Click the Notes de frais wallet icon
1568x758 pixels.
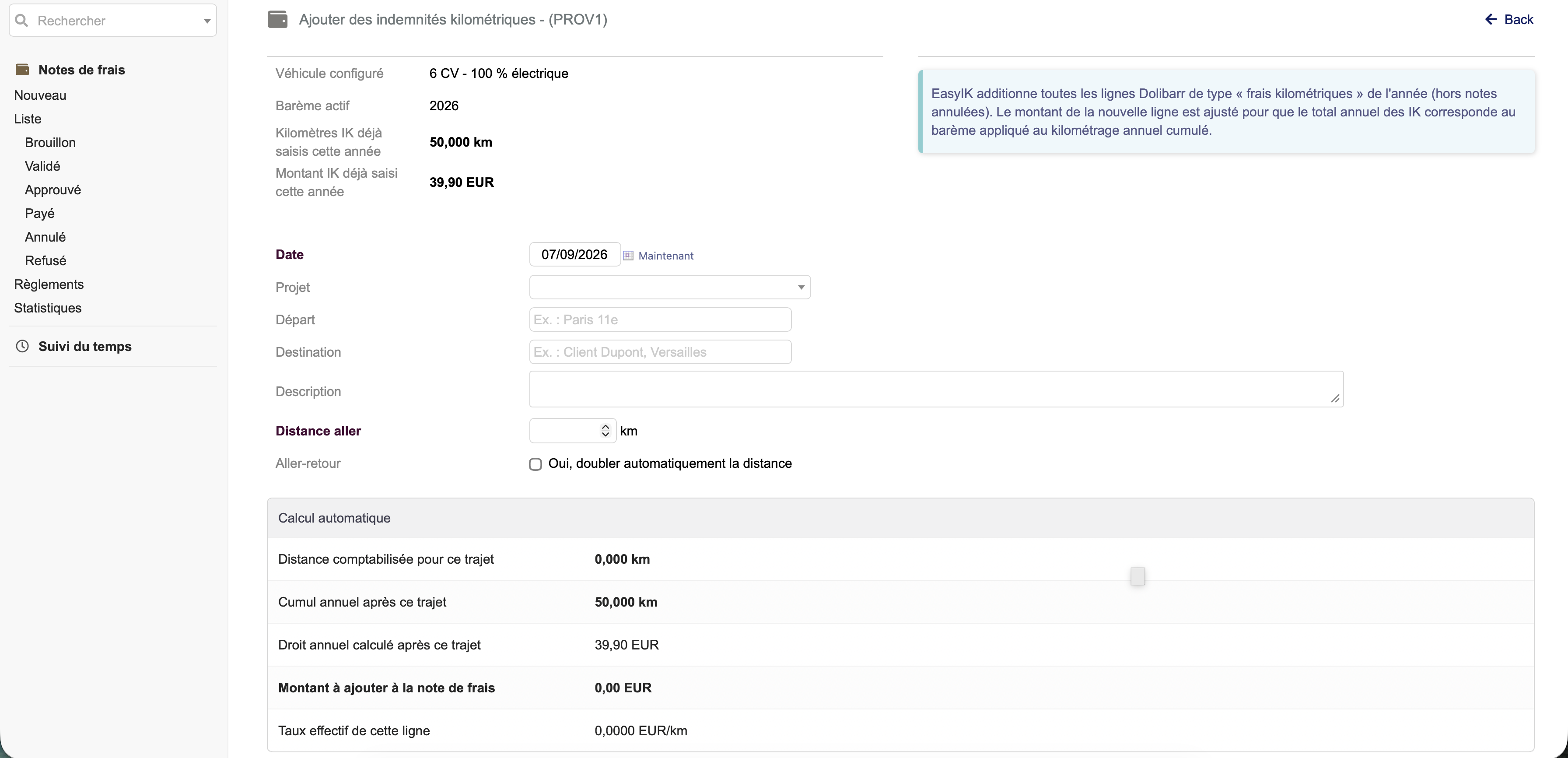click(x=22, y=70)
